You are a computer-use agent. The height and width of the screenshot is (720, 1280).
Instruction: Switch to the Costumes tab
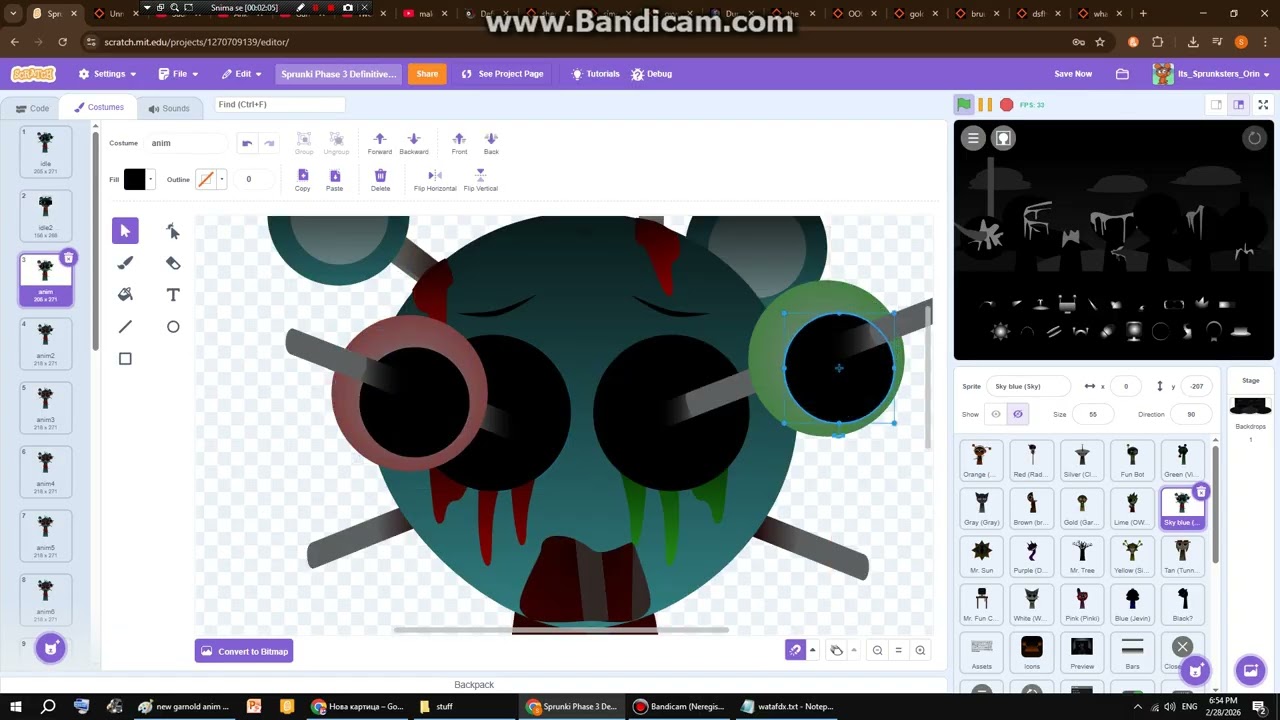click(x=98, y=107)
